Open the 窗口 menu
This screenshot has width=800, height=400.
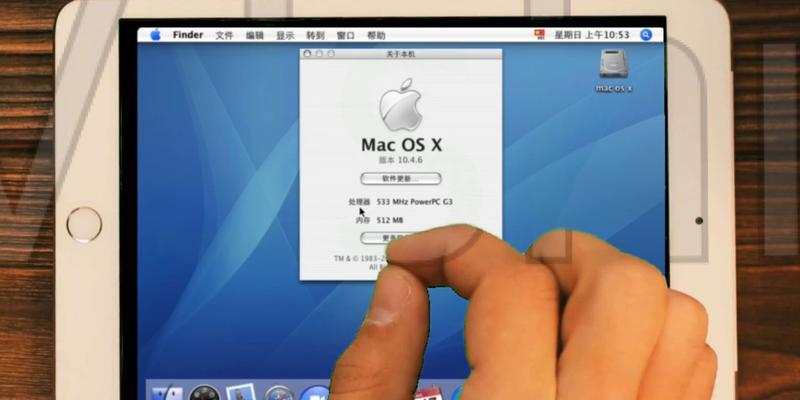pos(345,35)
